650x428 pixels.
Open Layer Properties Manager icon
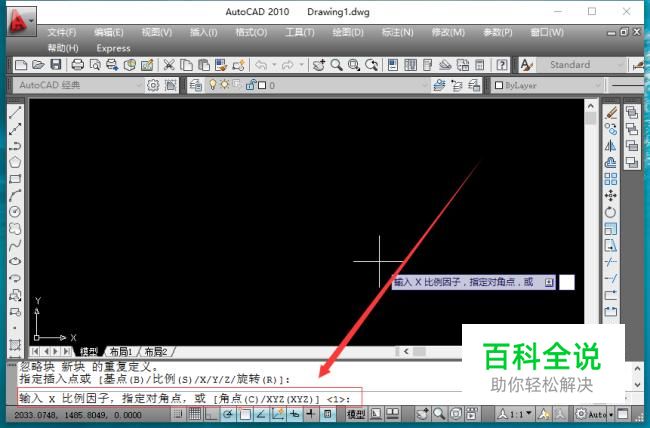[x=196, y=85]
